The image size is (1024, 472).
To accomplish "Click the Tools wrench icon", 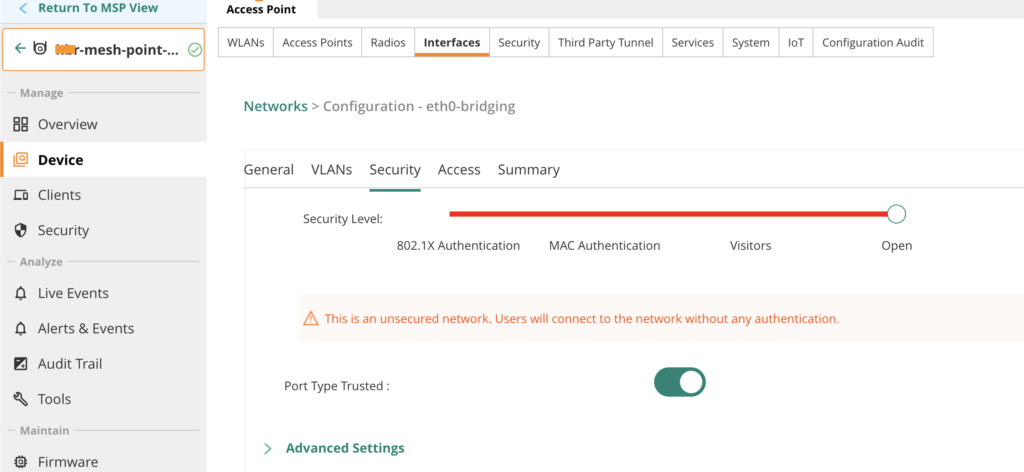I will pyautogui.click(x=20, y=399).
